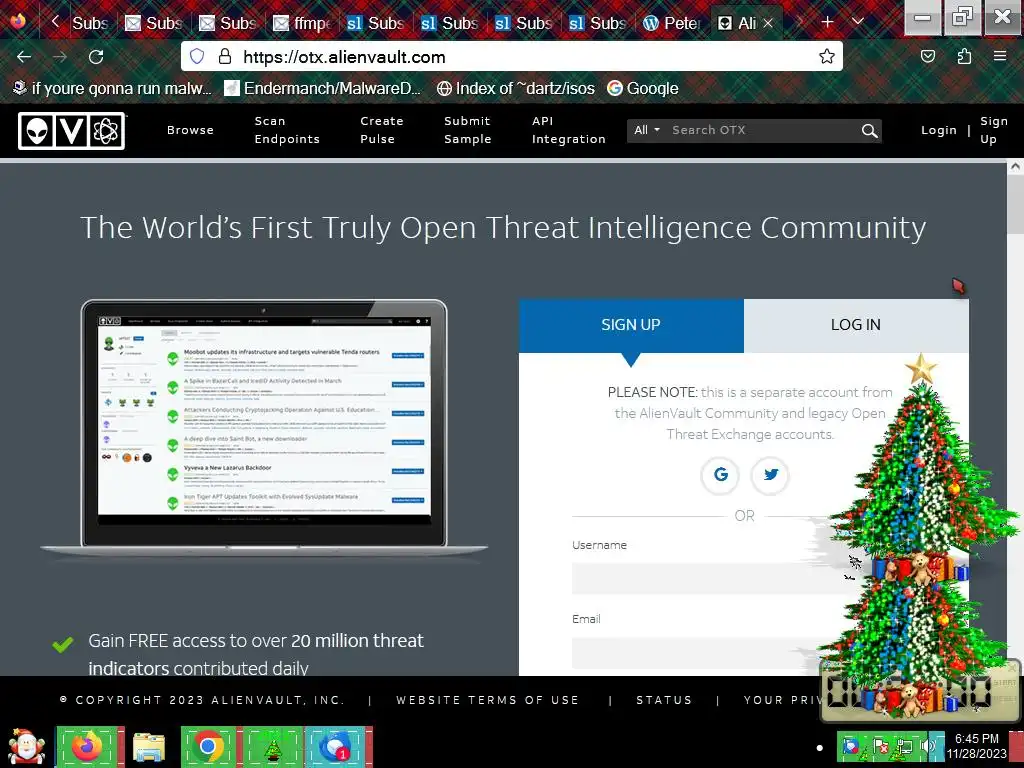Click the padlock site security icon

tap(225, 57)
